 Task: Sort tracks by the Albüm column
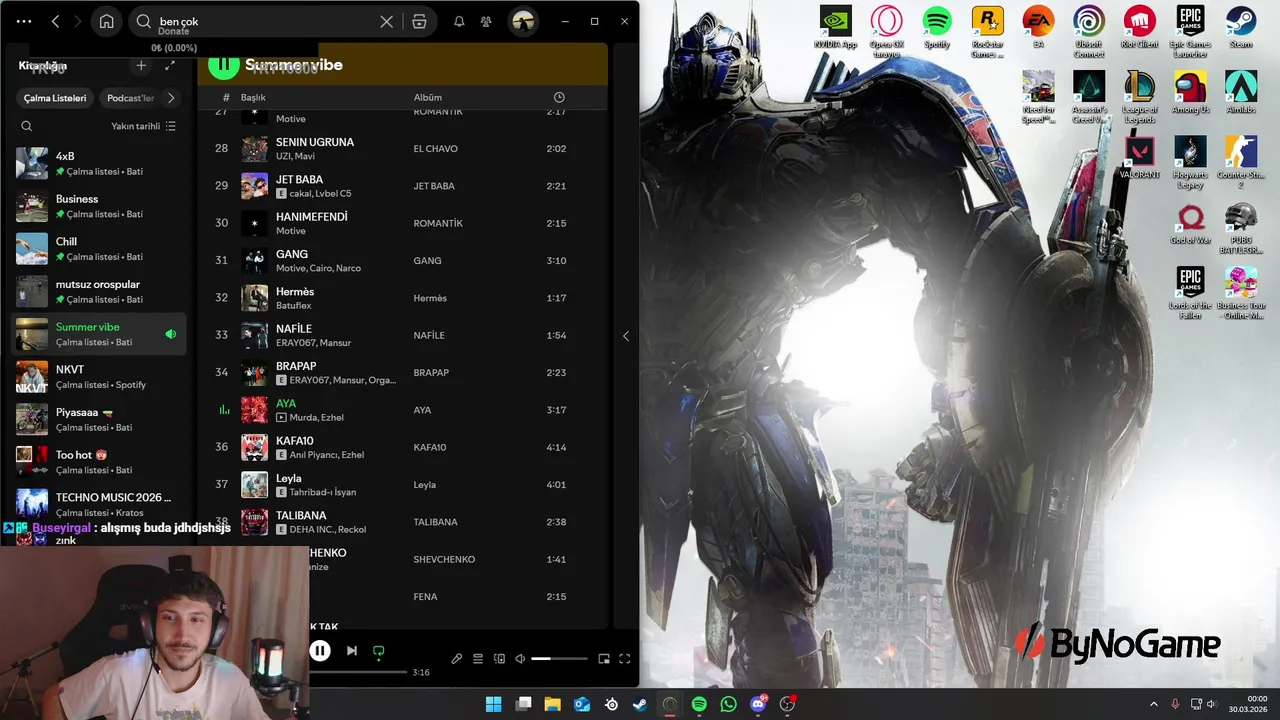pos(428,97)
